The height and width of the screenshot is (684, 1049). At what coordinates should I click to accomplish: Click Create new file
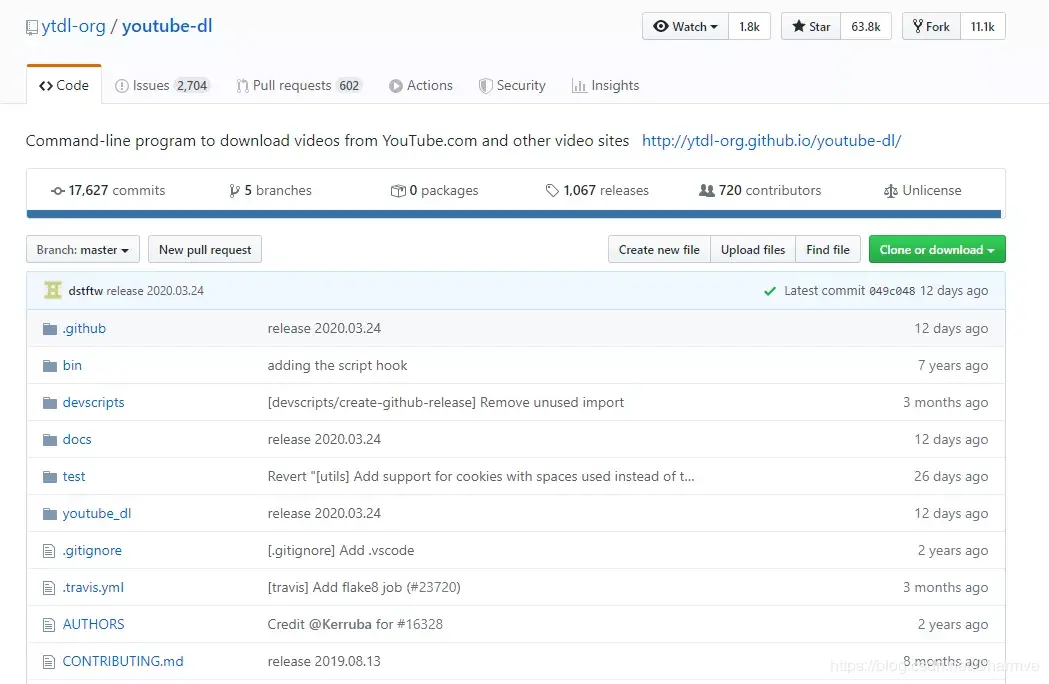[659, 250]
